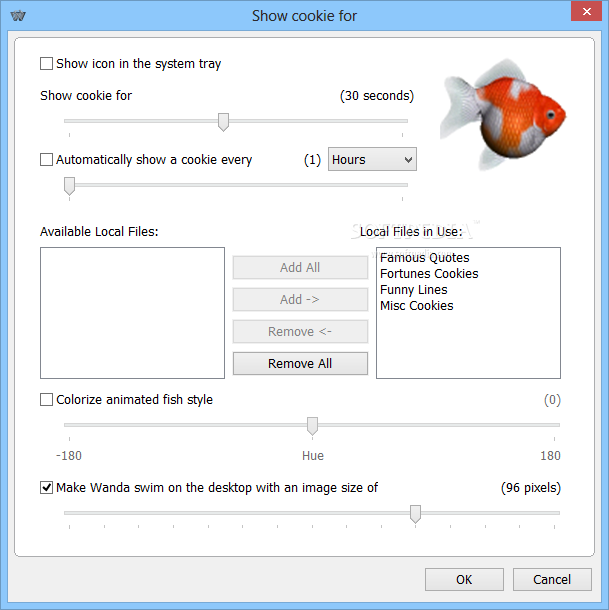The width and height of the screenshot is (609, 610).
Task: Click the Show cookie for duration slider handle
Action: point(223,122)
